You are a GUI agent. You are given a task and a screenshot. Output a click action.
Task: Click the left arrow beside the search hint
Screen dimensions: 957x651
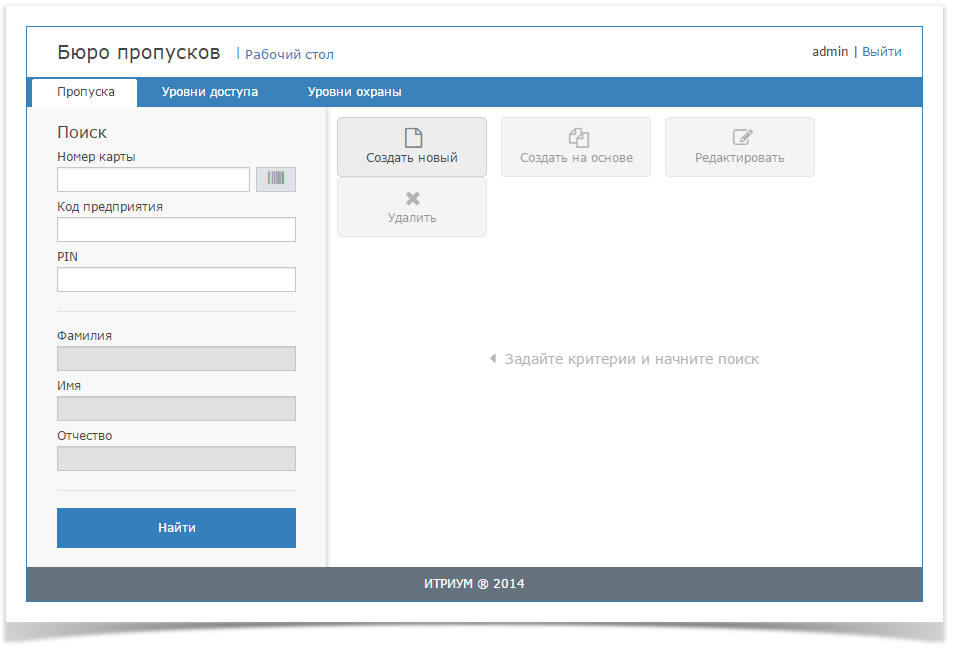coord(492,359)
